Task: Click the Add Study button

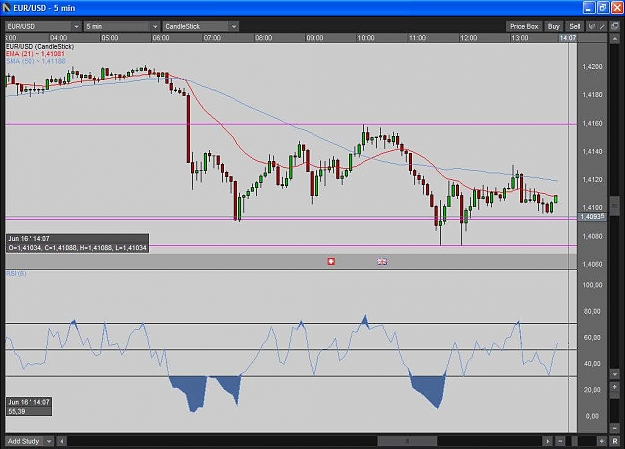Action: click(x=24, y=441)
